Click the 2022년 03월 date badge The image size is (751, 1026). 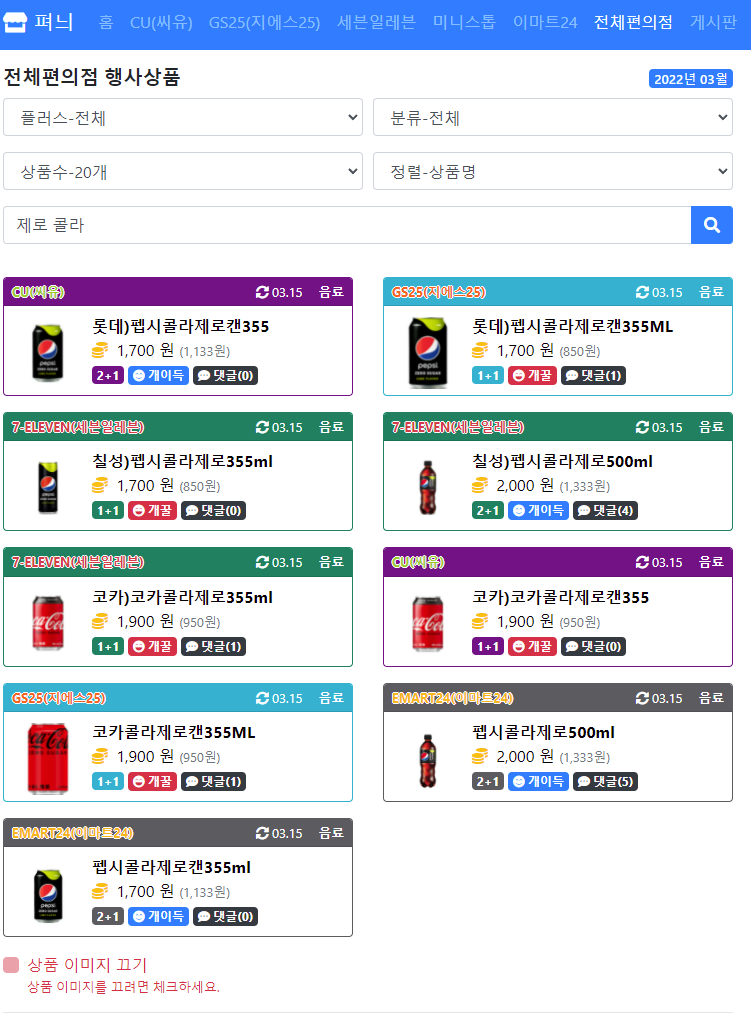click(691, 79)
